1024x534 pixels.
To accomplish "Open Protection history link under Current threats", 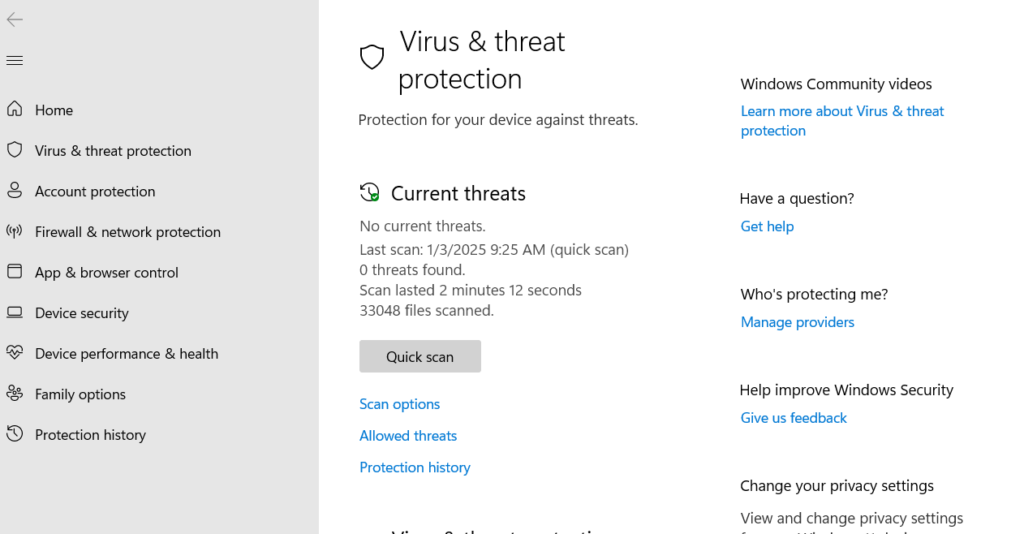I will click(415, 467).
